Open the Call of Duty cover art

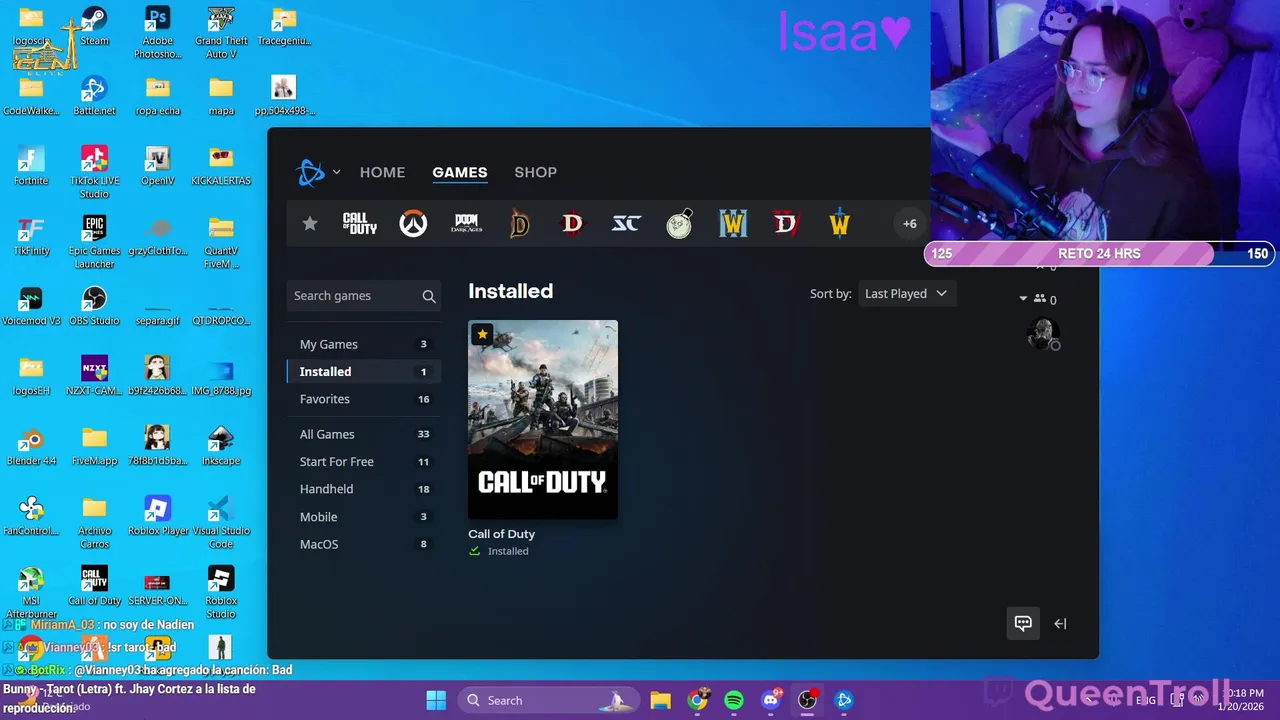(543, 420)
